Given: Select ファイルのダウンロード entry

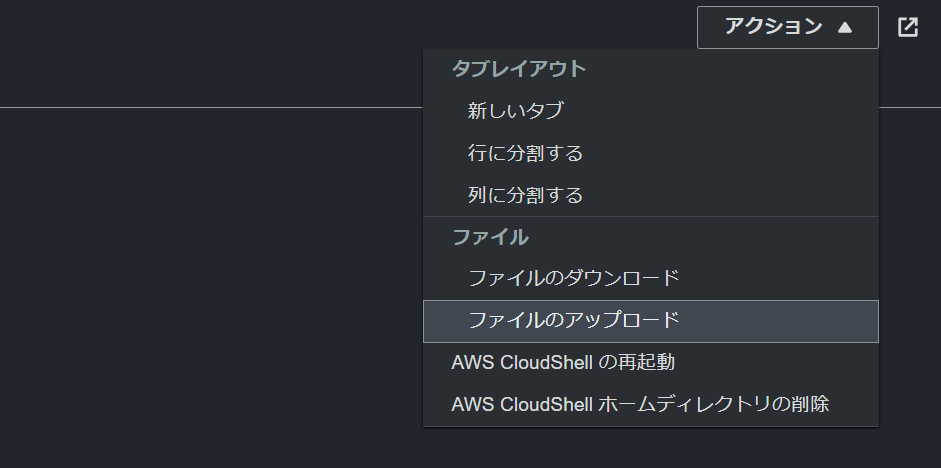Looking at the screenshot, I should click(x=651, y=278).
